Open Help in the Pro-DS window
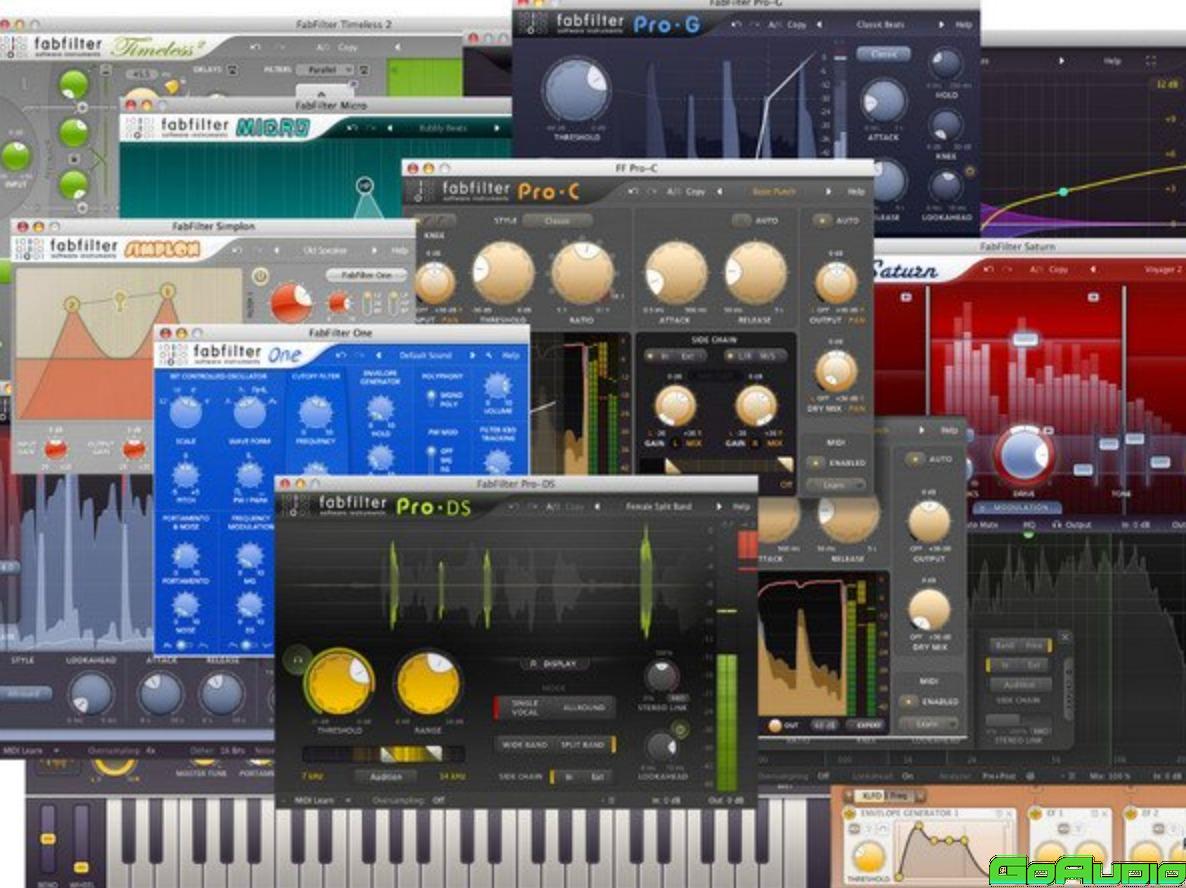The image size is (1186, 888). (741, 507)
